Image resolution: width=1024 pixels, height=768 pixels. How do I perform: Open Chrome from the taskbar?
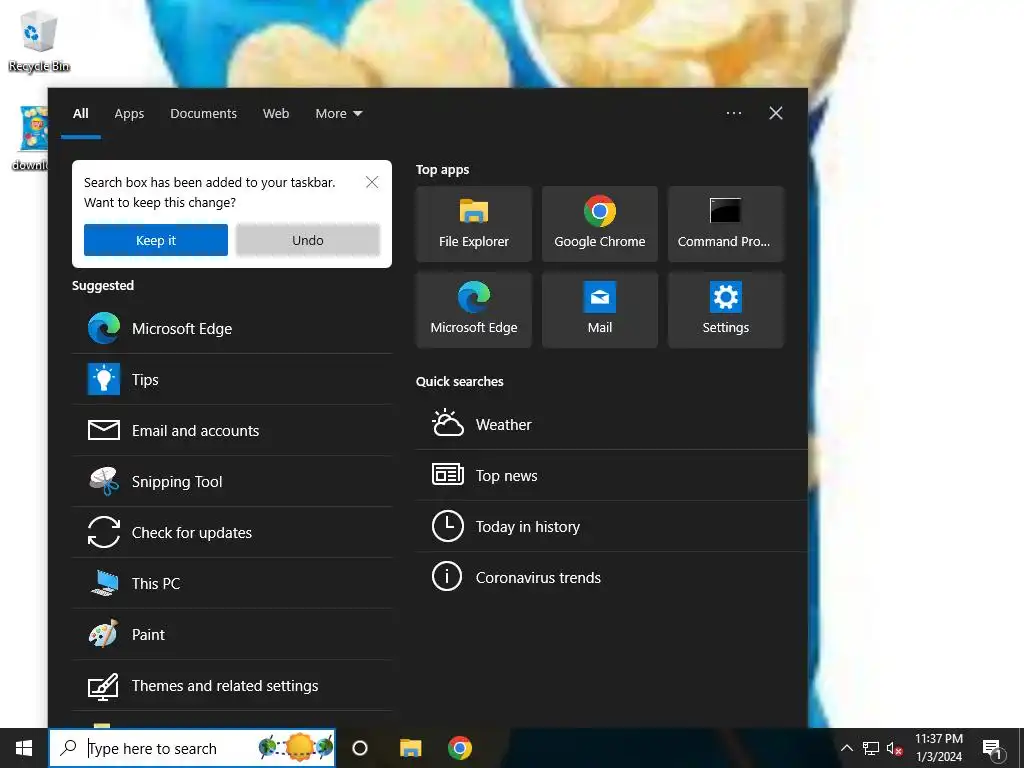tap(460, 748)
